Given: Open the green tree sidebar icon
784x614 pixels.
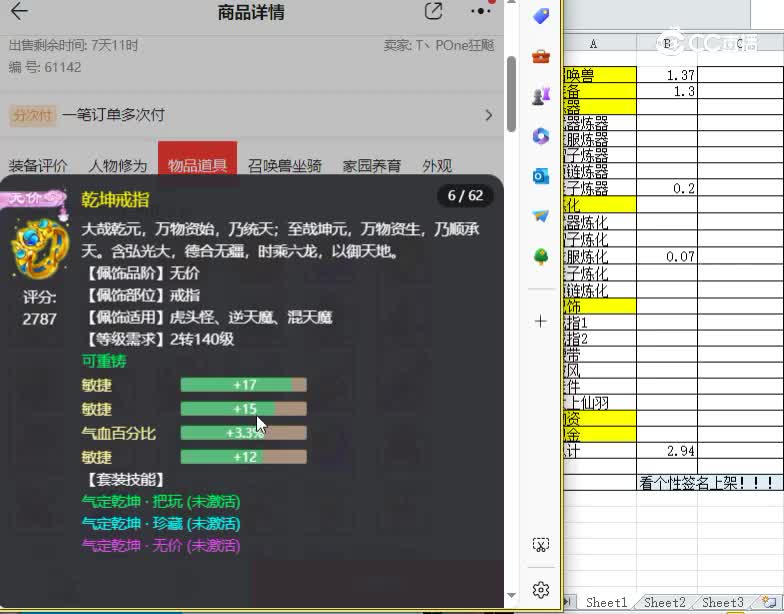Looking at the screenshot, I should (540, 256).
